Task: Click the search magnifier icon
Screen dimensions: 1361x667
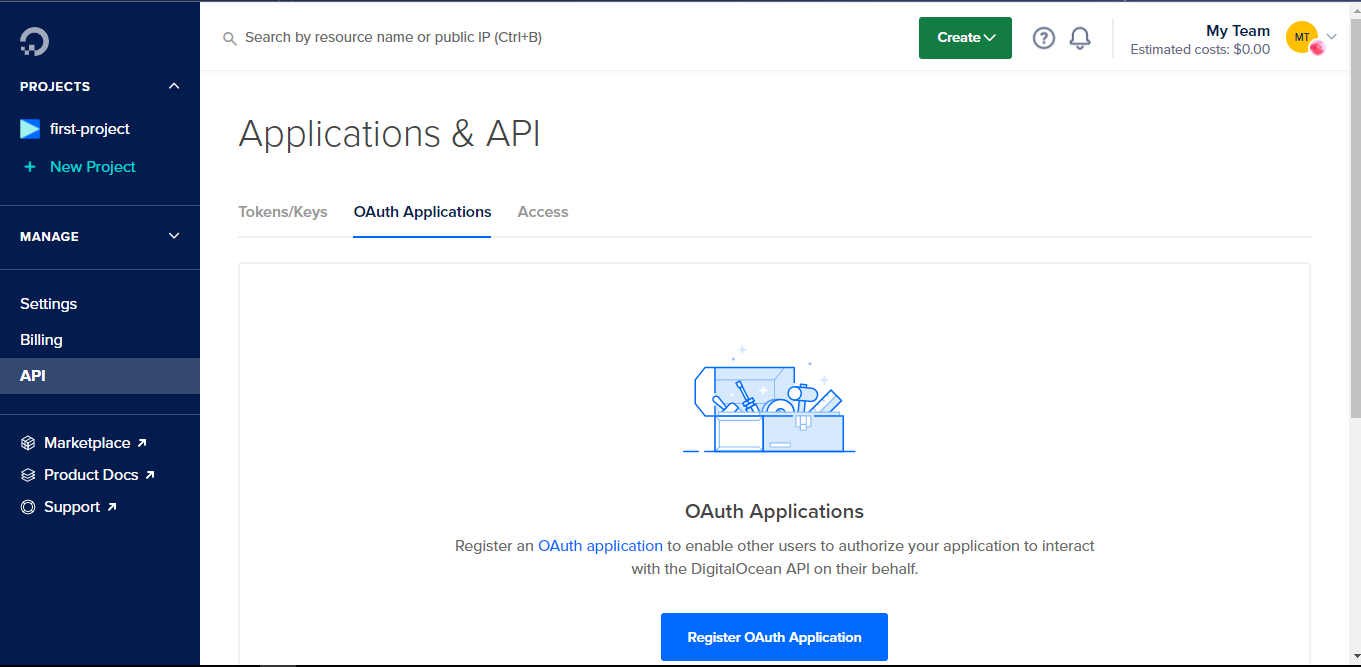Action: [x=230, y=38]
